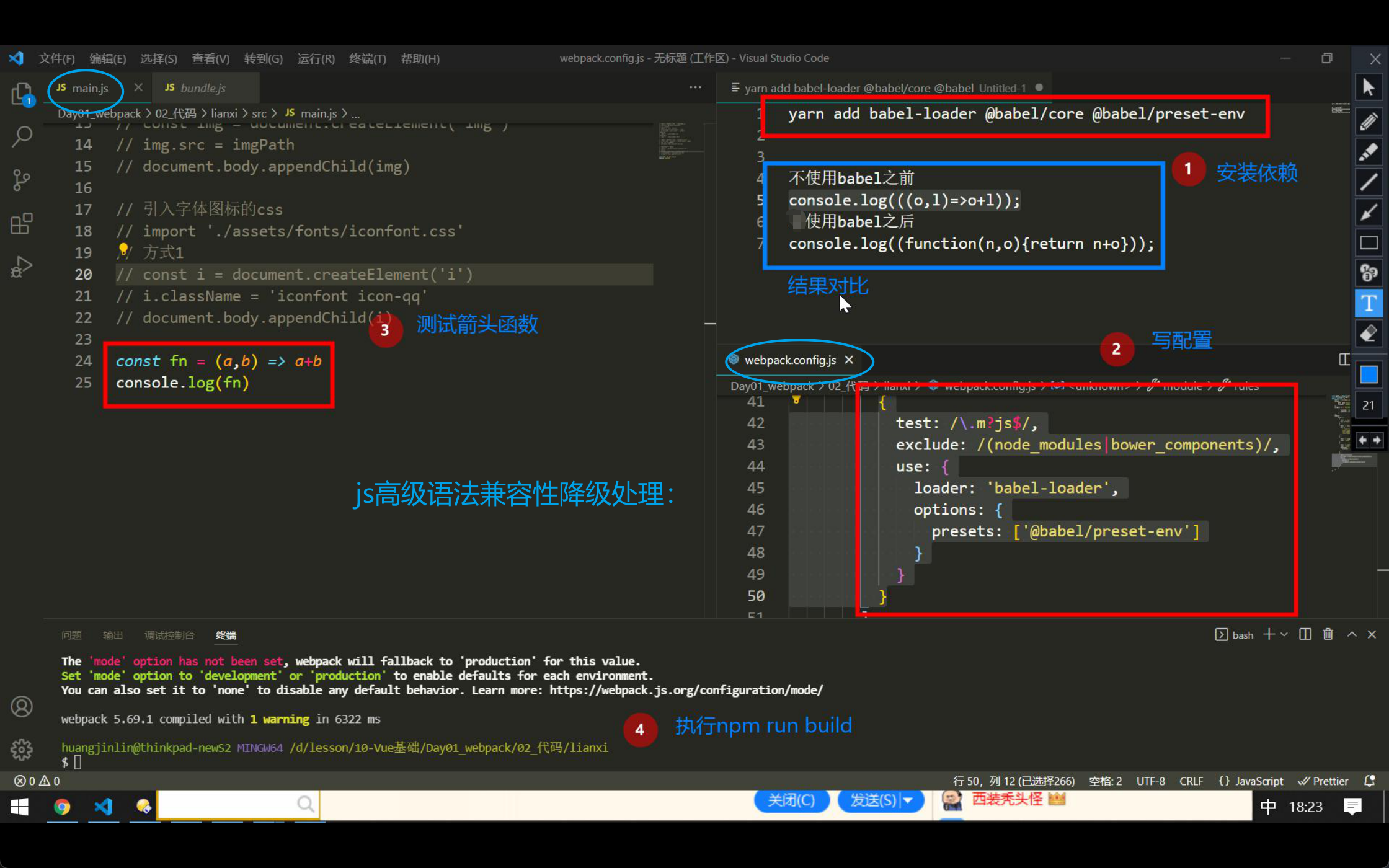Open the annotation size value 21
This screenshot has width=1389, height=868.
(1369, 405)
